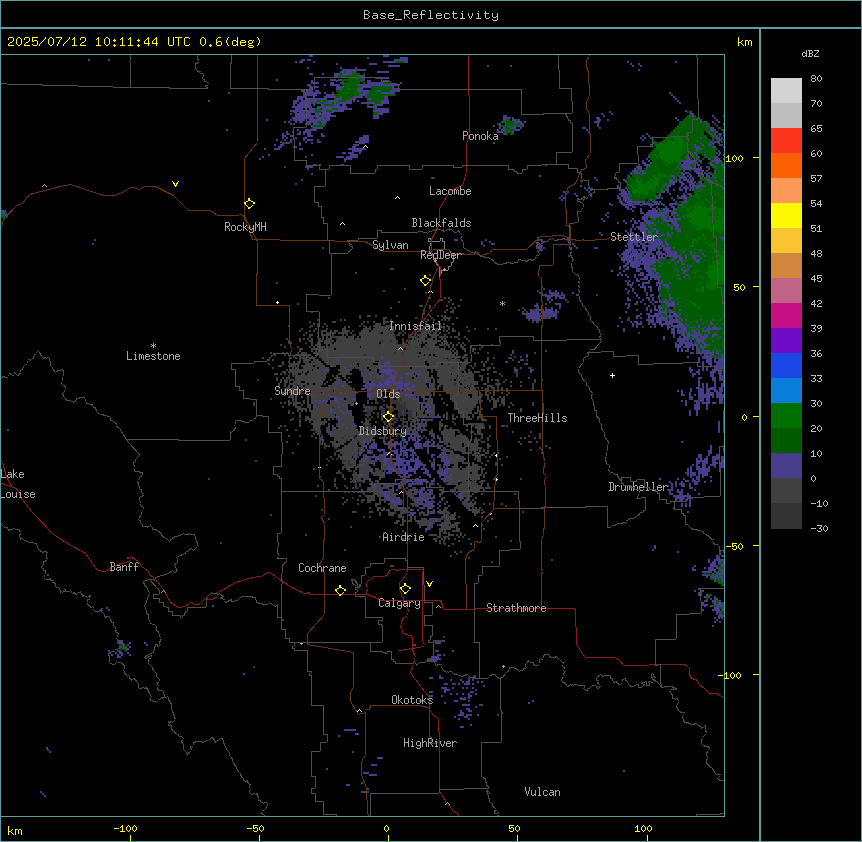Click the yellow diamond marker near RockyMH
Image resolution: width=862 pixels, height=842 pixels.
[x=250, y=204]
